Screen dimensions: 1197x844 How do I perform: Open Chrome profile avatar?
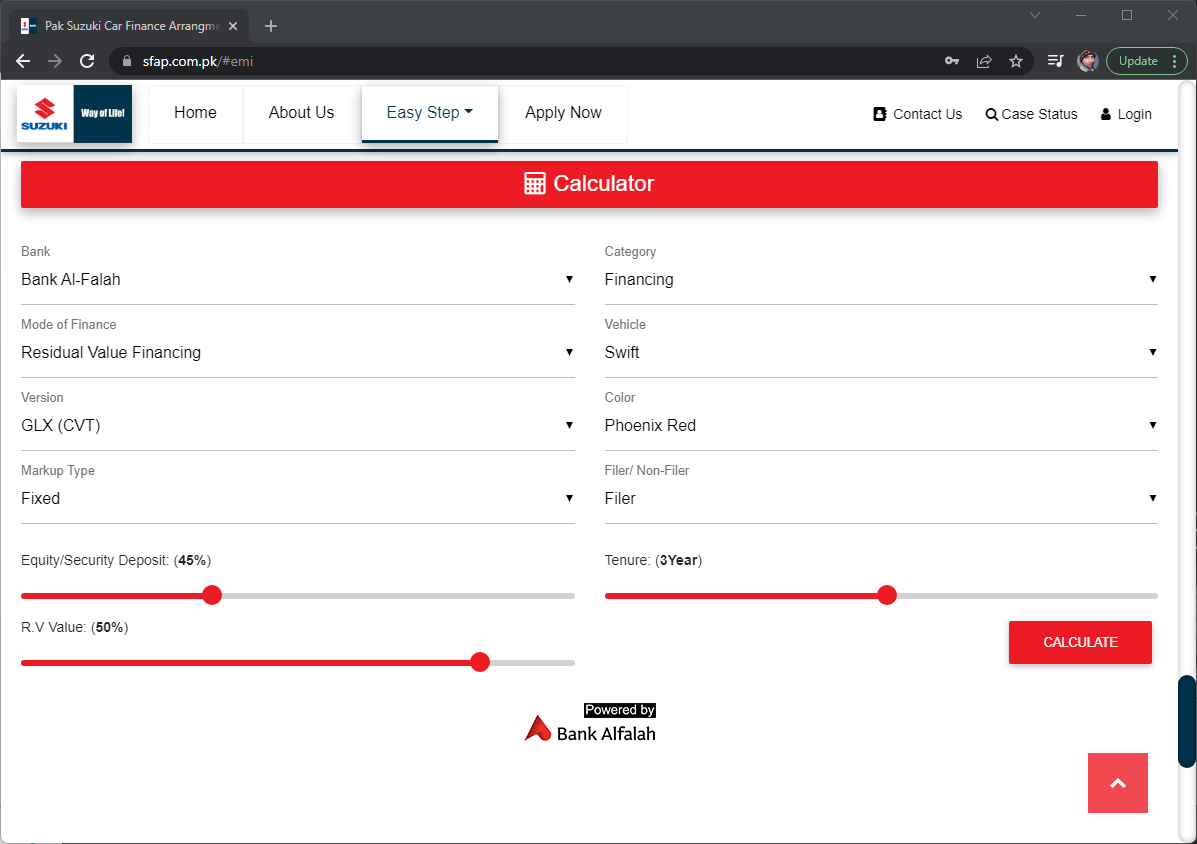pos(1088,61)
